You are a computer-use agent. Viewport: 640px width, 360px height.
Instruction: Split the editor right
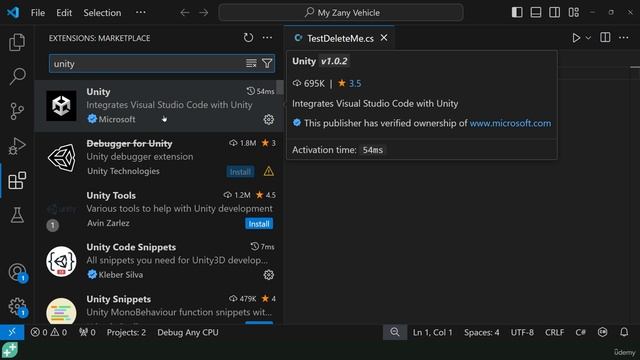605,38
